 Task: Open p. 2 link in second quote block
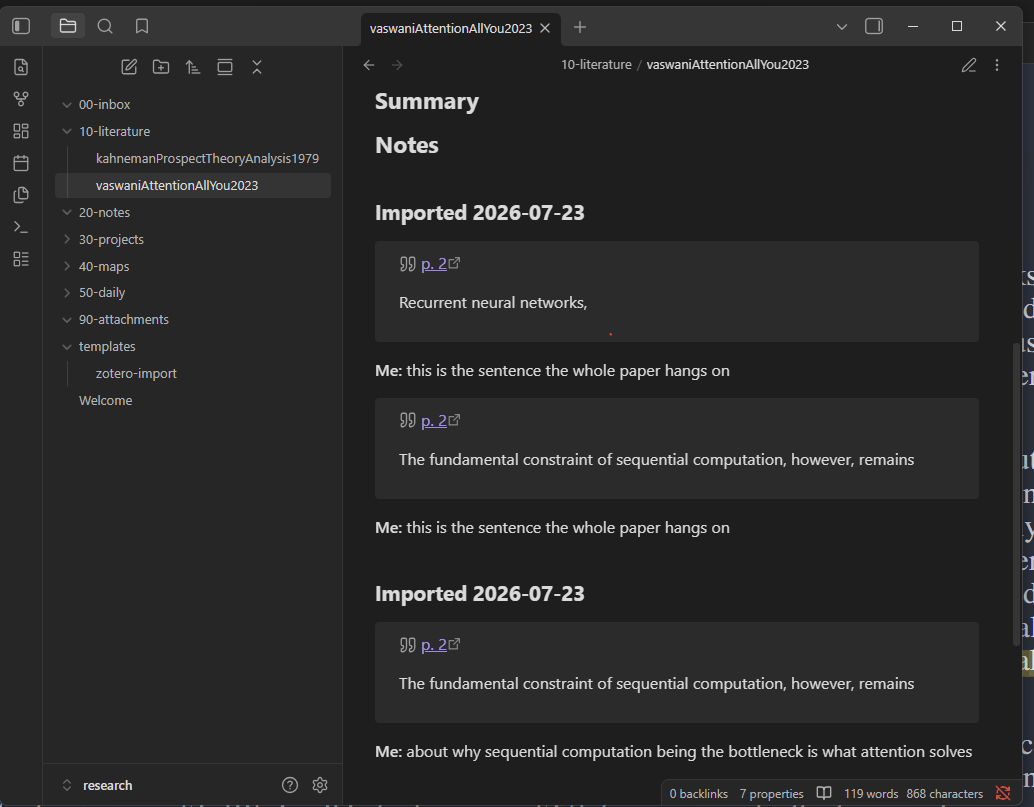pos(434,421)
